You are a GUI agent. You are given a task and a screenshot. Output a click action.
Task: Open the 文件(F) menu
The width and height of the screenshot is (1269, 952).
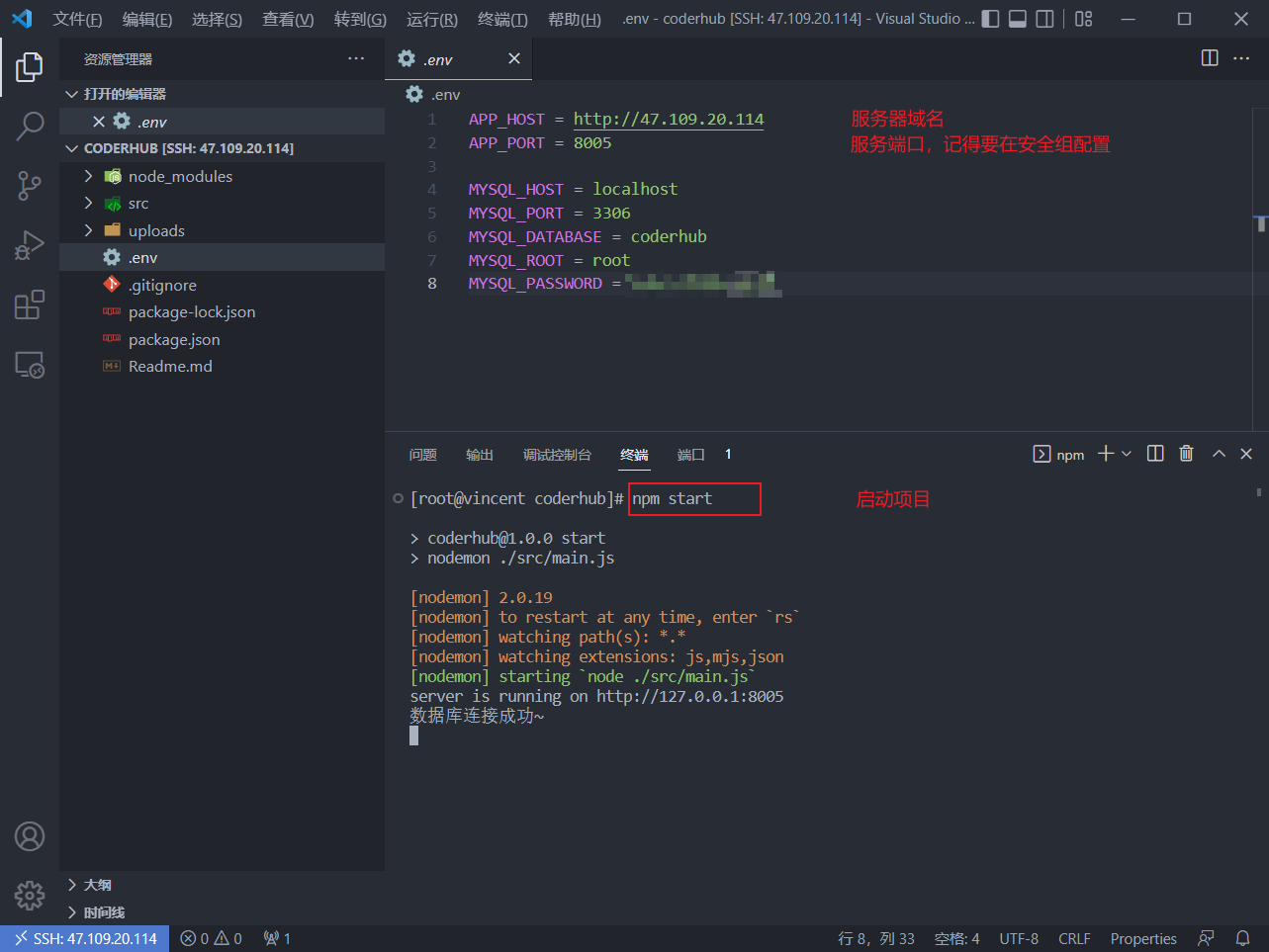click(x=78, y=19)
